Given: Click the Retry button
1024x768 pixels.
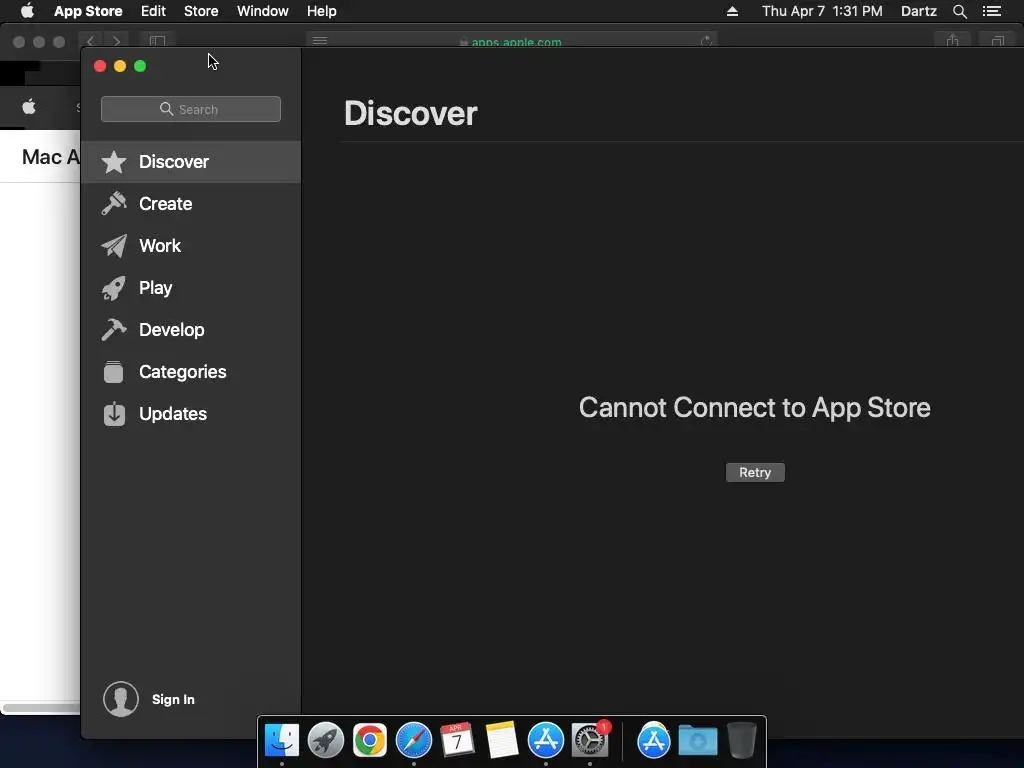Looking at the screenshot, I should [755, 472].
